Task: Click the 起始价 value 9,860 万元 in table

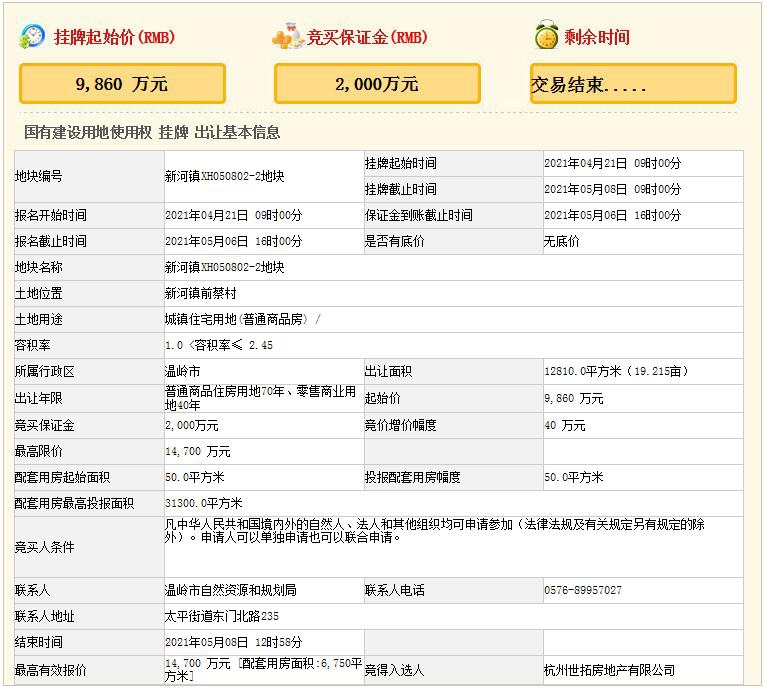Action: click(x=574, y=398)
